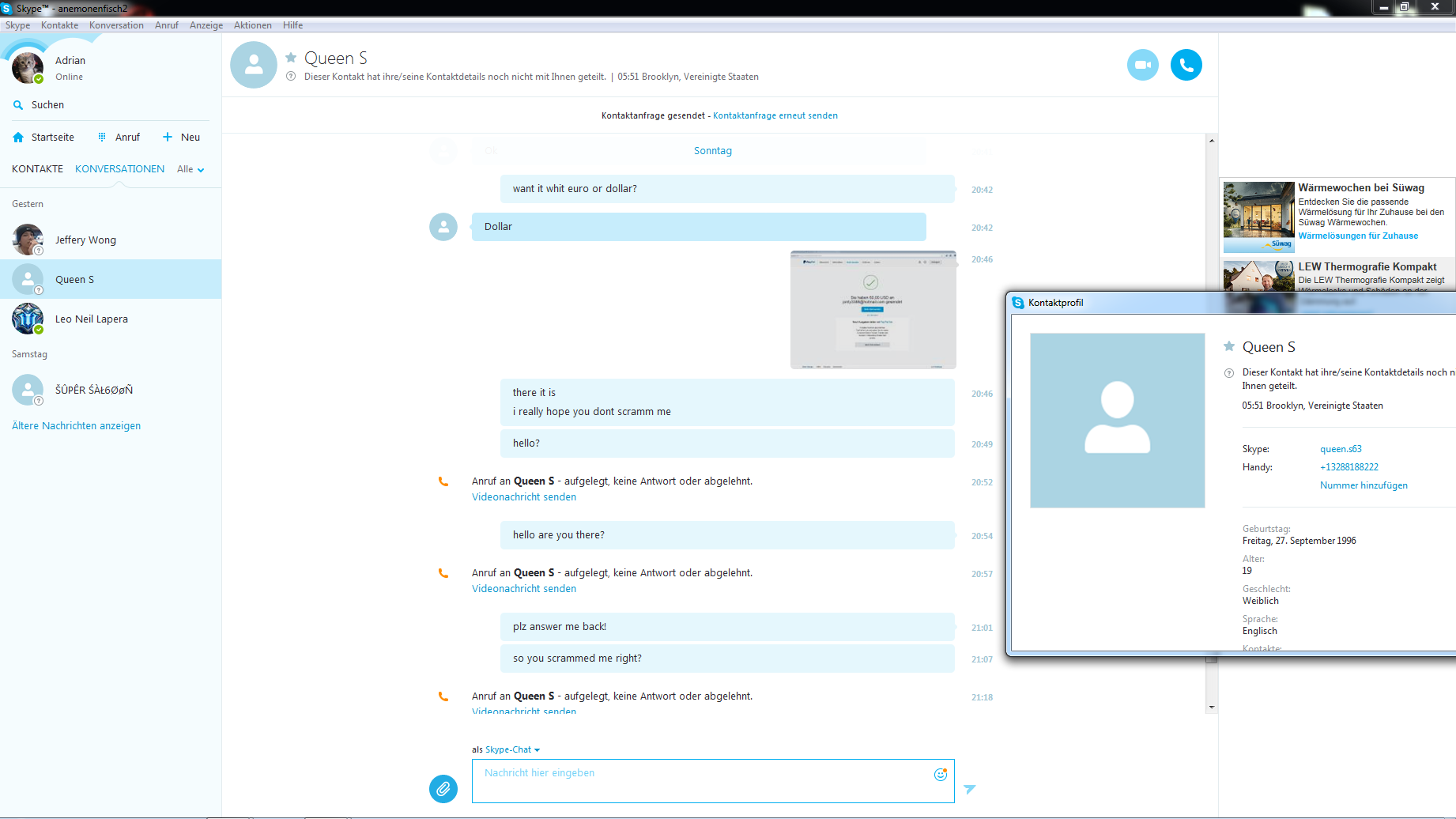1456x819 pixels.
Task: Open the emoticon picker in message box
Action: coord(940,774)
